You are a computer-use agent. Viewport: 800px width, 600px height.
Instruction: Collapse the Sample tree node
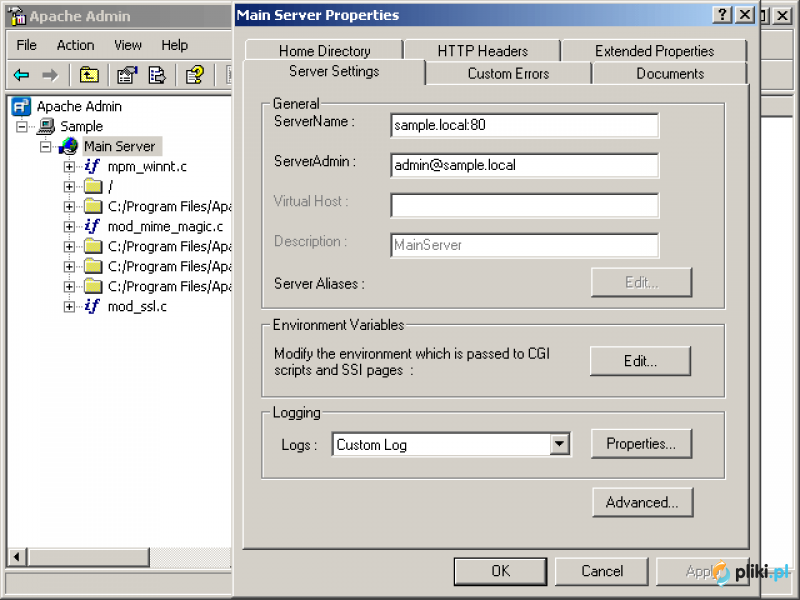click(22, 126)
